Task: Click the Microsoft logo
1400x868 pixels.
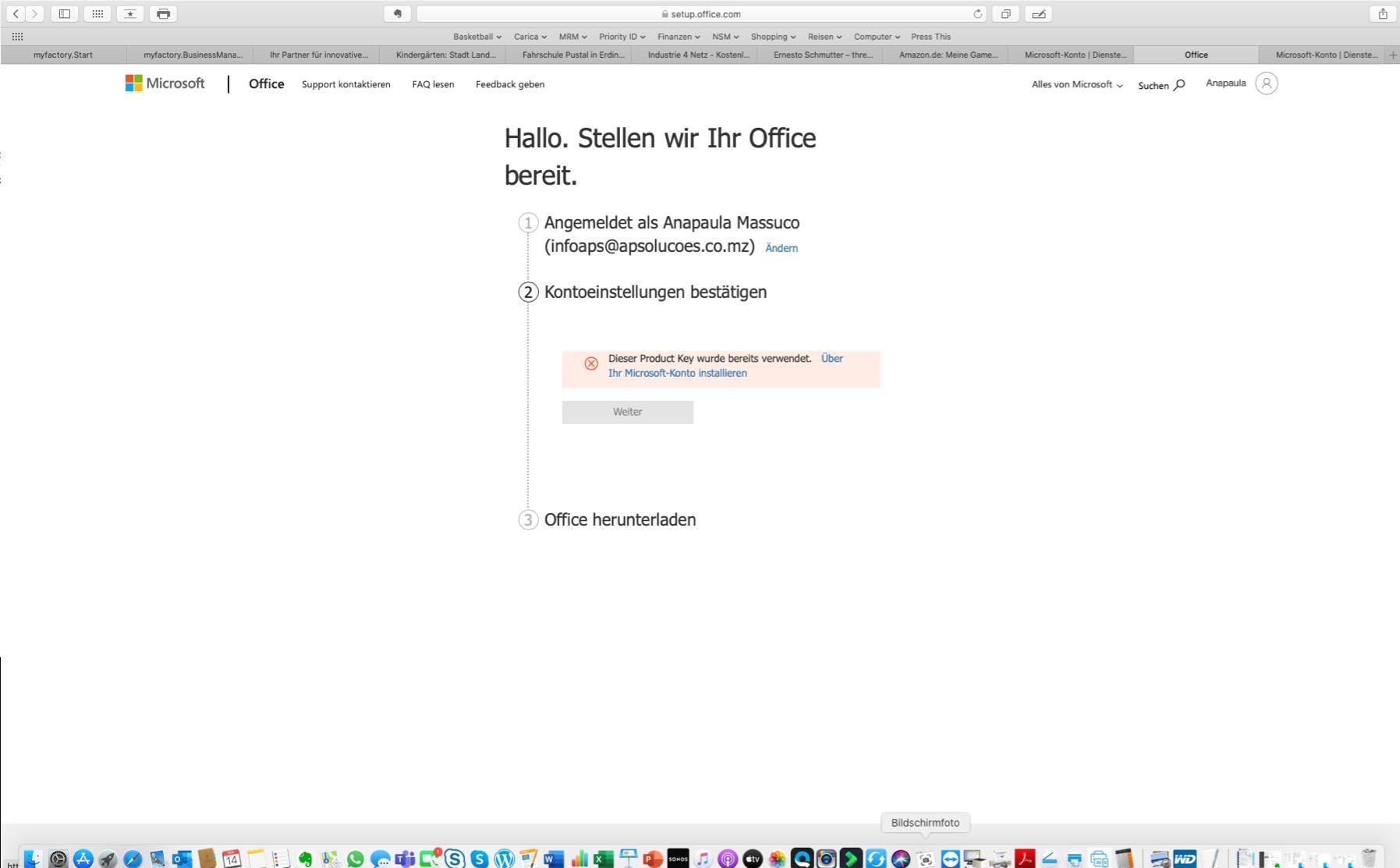Action: pyautogui.click(x=165, y=83)
